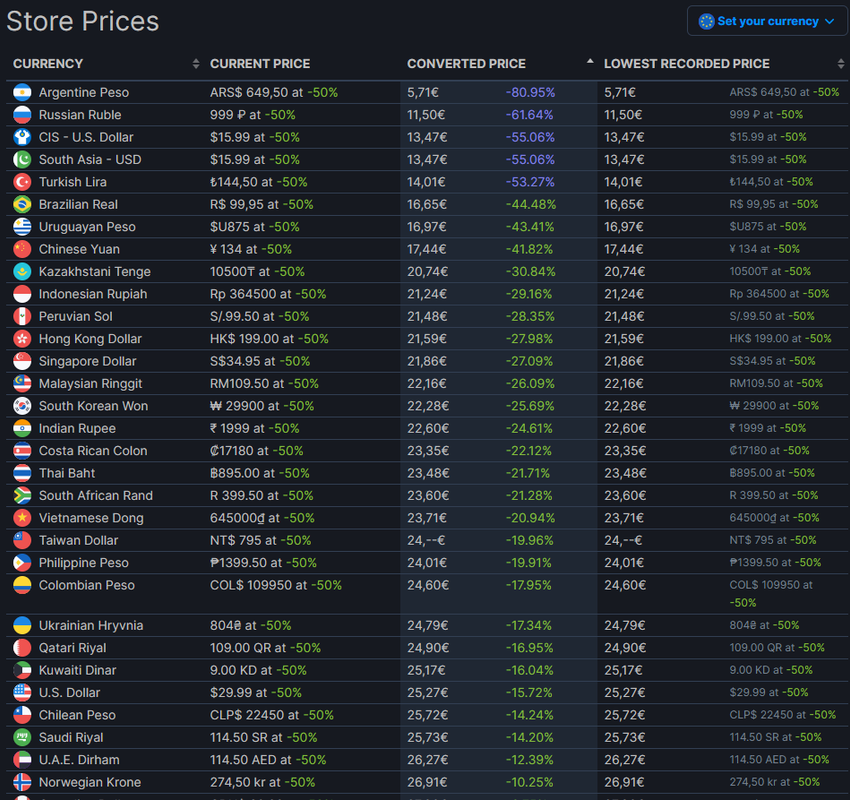Click the Turkish Lira flag icon
Viewport: 850px width, 800px height.
click(22, 182)
